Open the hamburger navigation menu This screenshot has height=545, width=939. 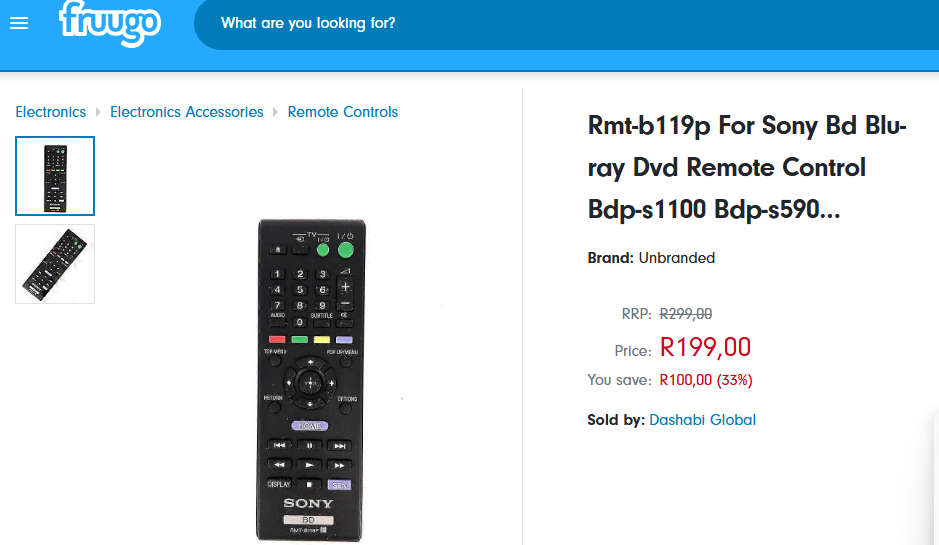tap(19, 23)
